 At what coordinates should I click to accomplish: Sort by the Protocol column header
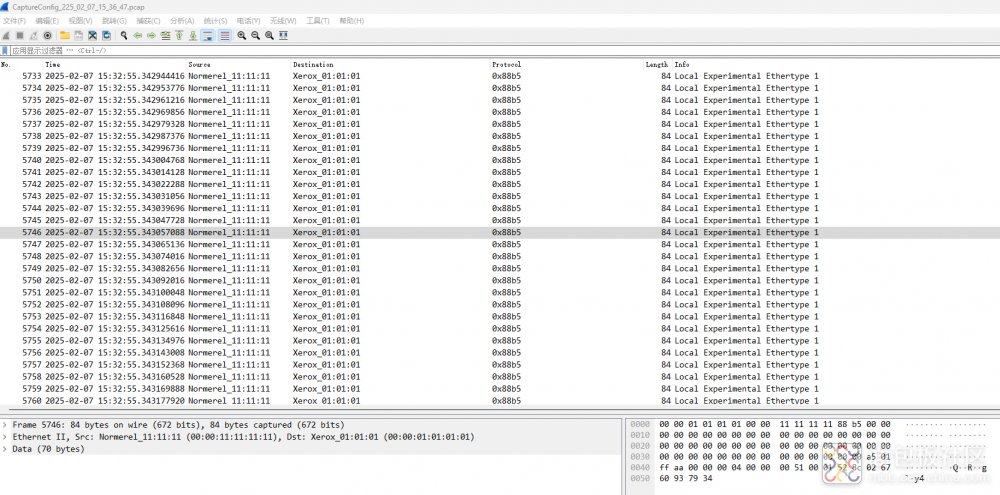coord(566,64)
